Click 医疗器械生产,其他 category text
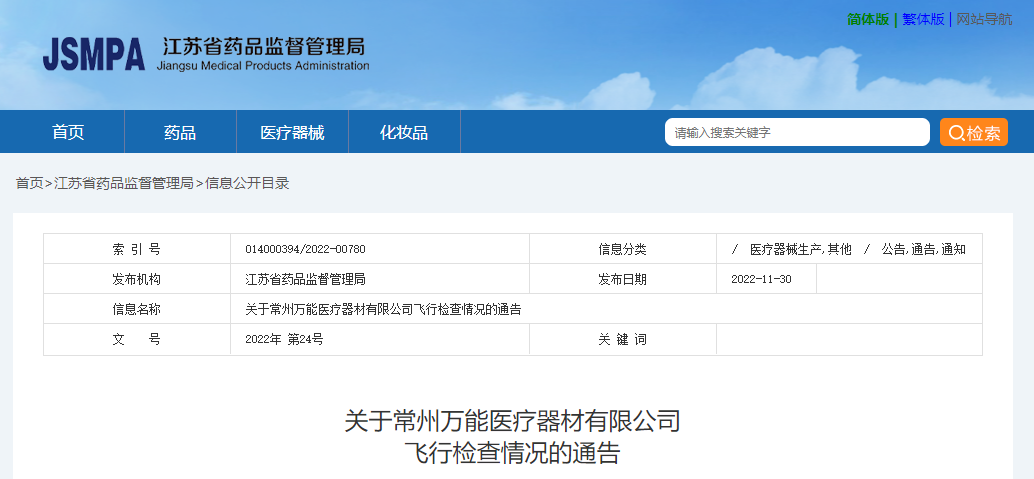The width and height of the screenshot is (1034, 479). [801, 249]
